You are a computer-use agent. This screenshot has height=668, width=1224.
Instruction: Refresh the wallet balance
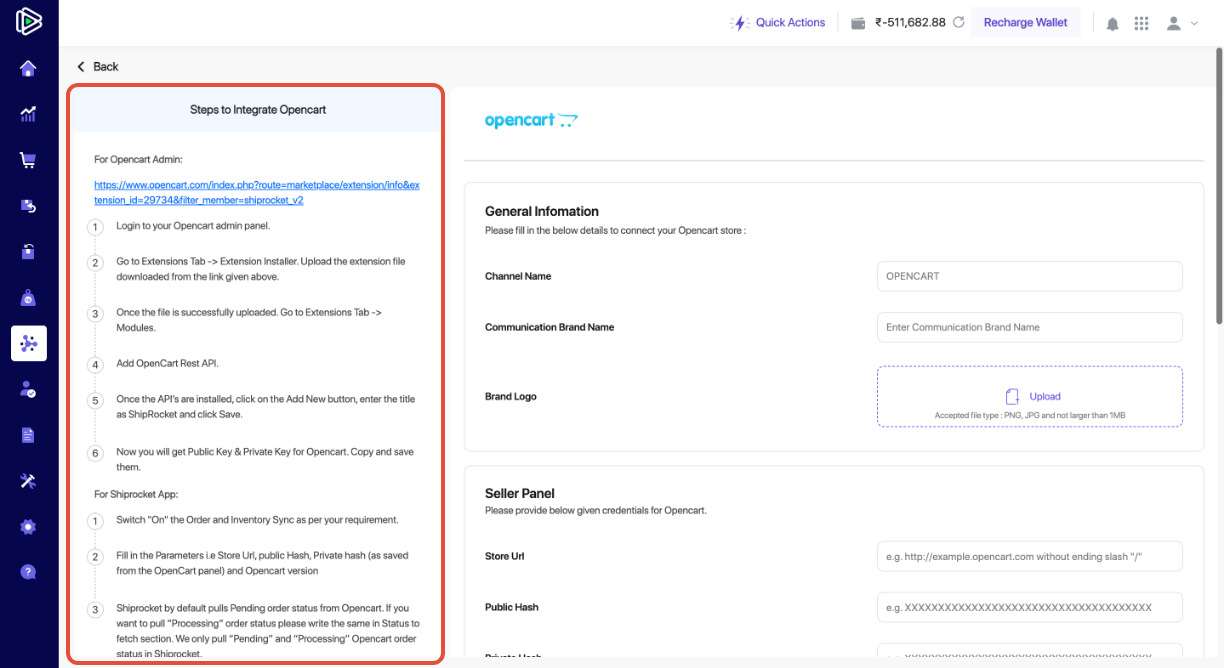(x=958, y=22)
